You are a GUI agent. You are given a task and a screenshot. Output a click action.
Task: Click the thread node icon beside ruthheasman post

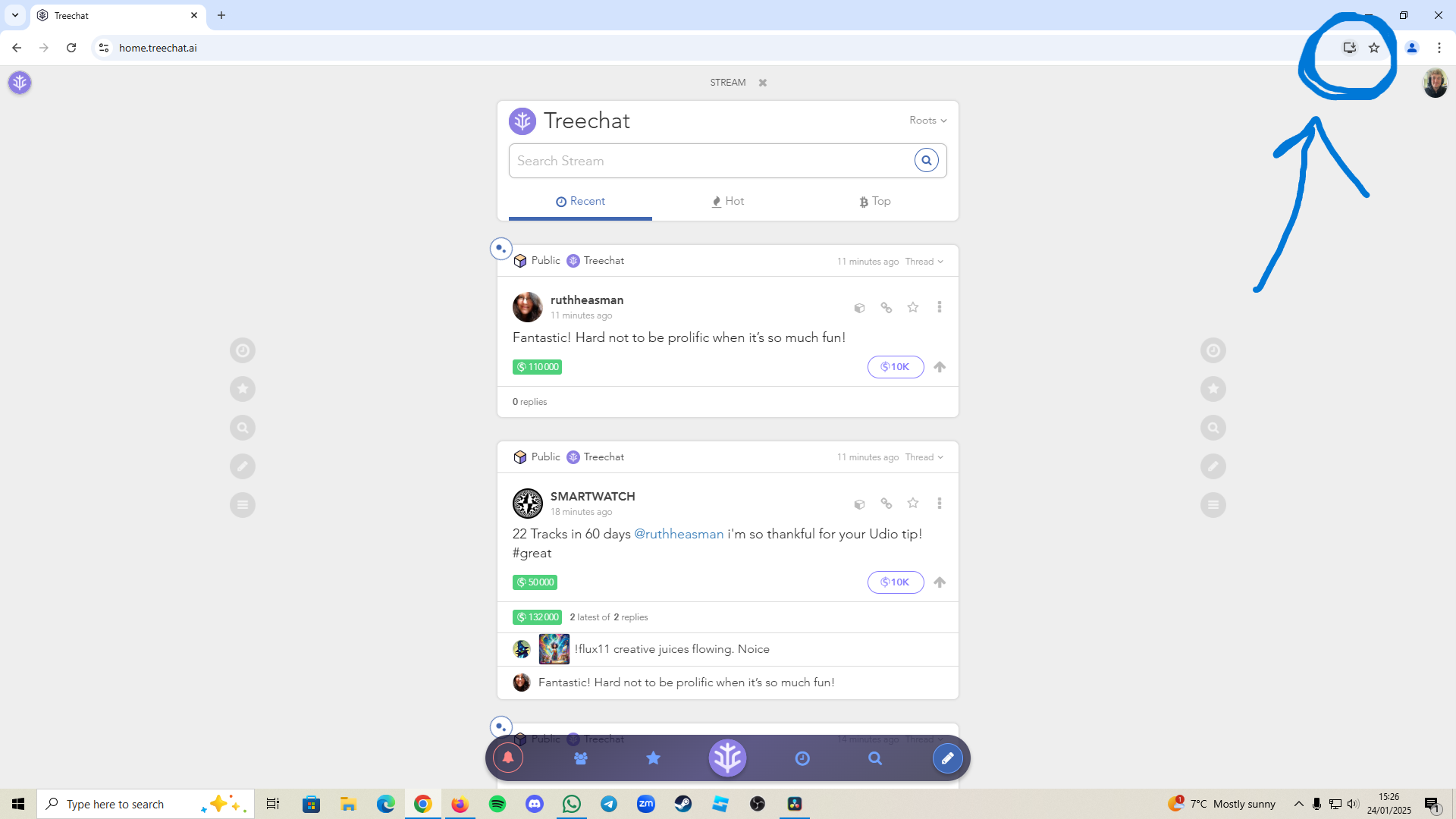[x=500, y=249]
